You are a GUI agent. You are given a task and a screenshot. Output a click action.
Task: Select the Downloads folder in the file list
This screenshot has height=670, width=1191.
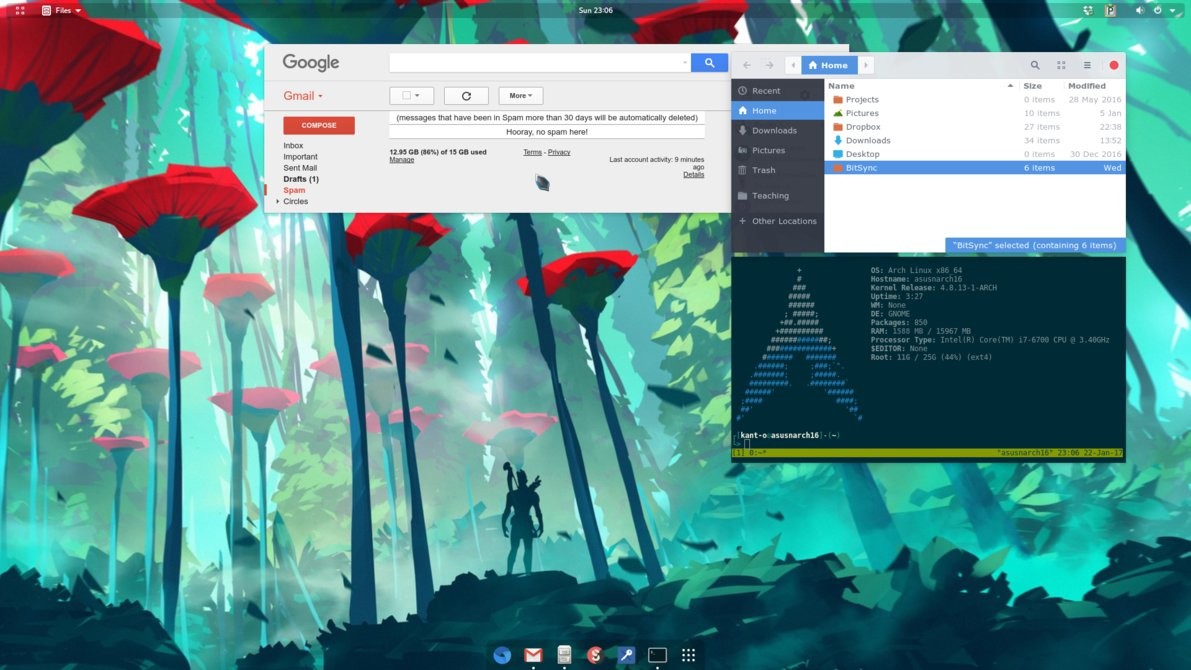click(975, 141)
